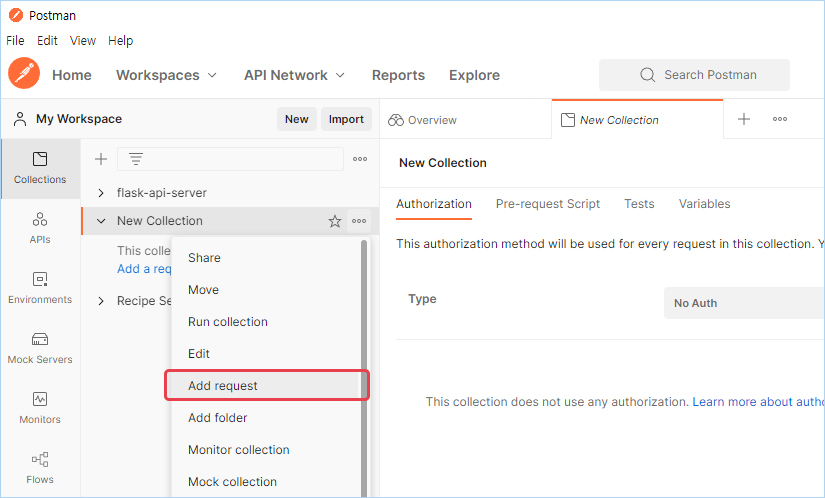Image resolution: width=825 pixels, height=498 pixels.
Task: Select Move from the context menu
Action: click(266, 290)
